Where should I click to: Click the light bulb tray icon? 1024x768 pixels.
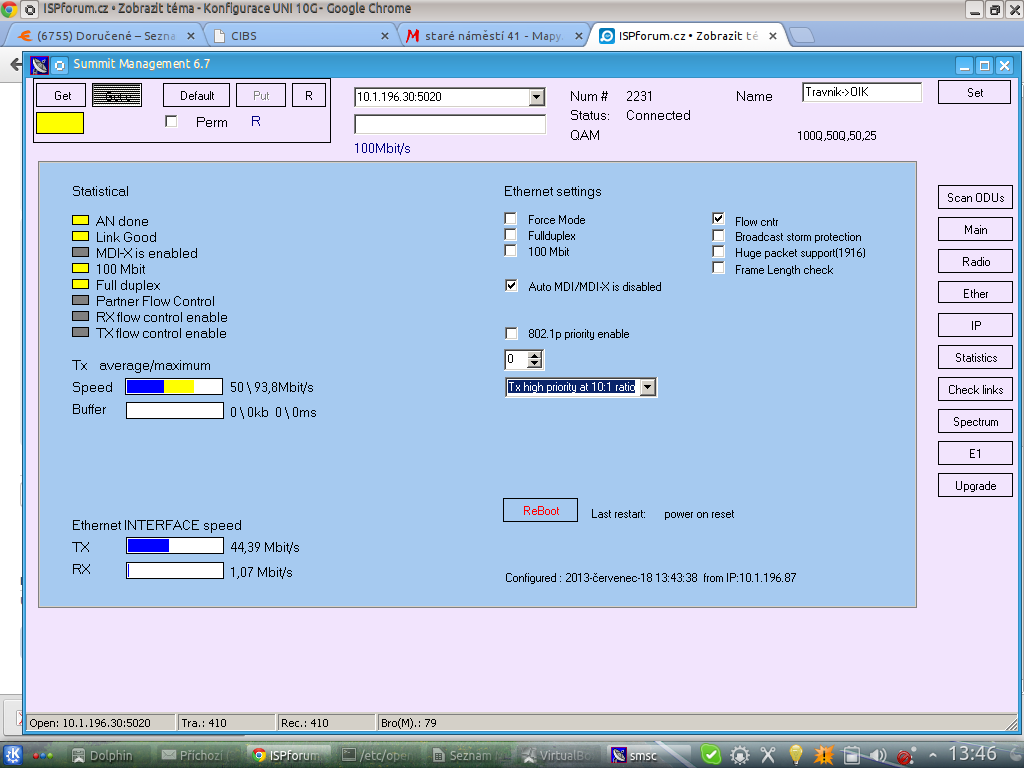pyautogui.click(x=795, y=756)
